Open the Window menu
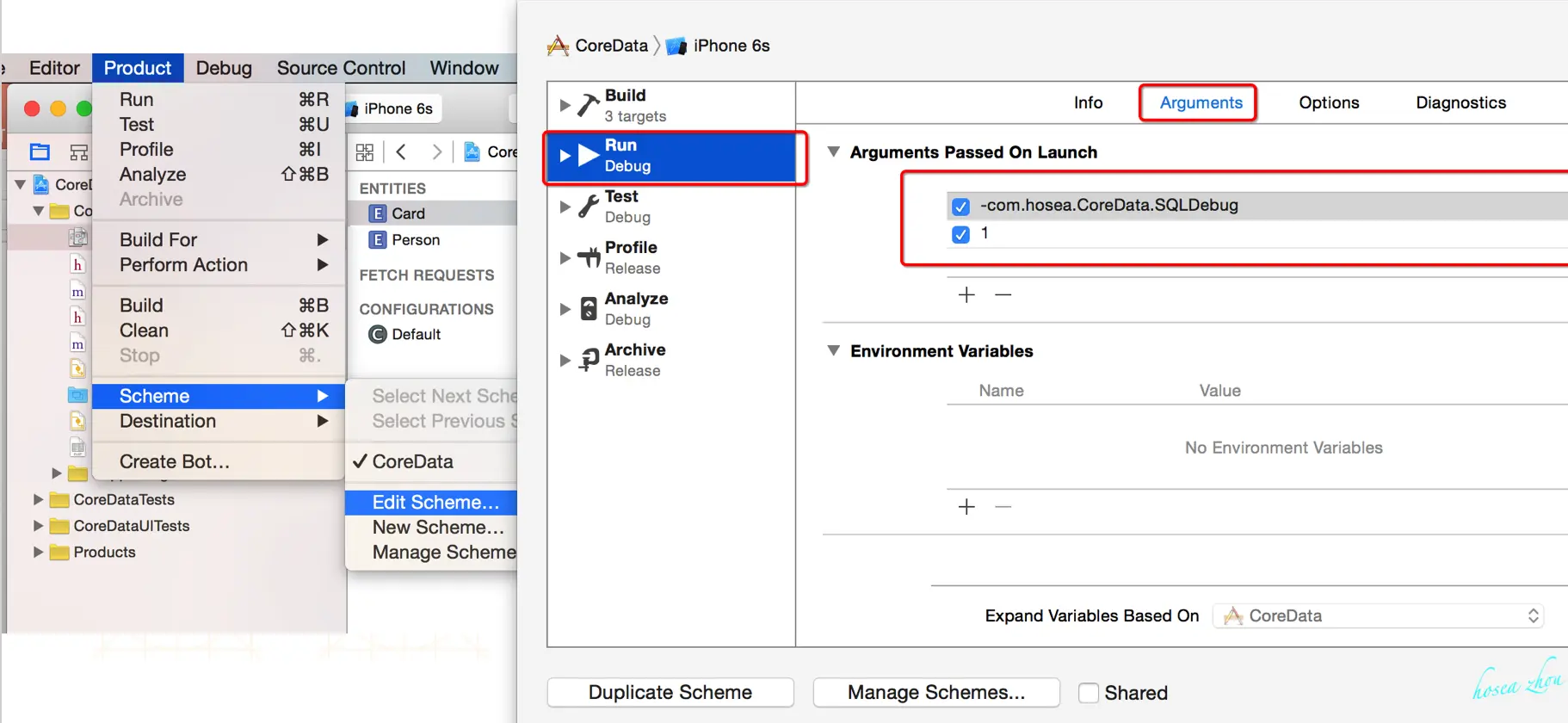1568x723 pixels. pyautogui.click(x=464, y=68)
